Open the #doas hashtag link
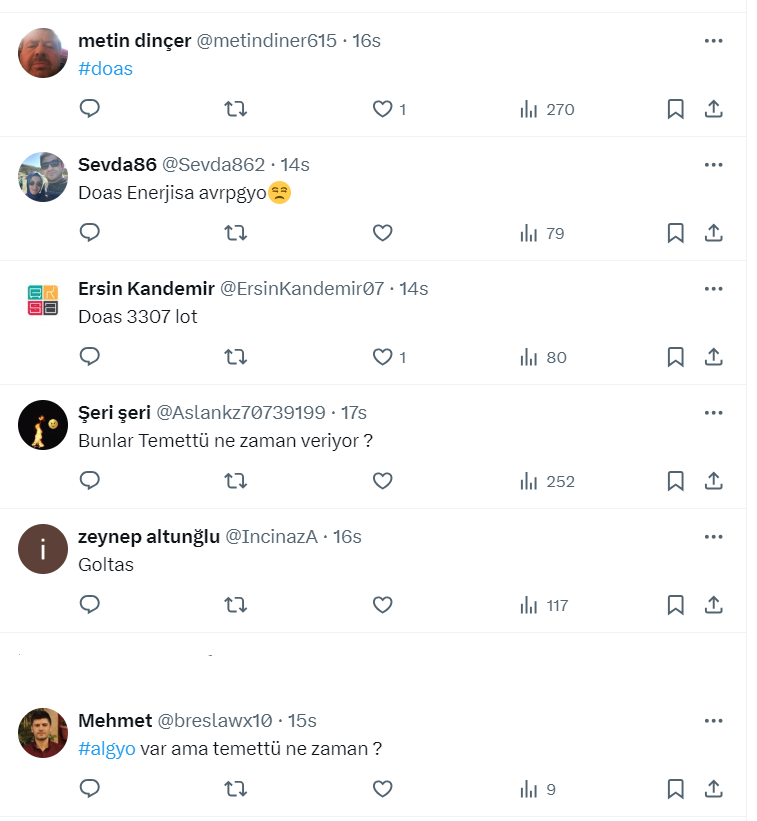The width and height of the screenshot is (757, 821). [x=105, y=69]
